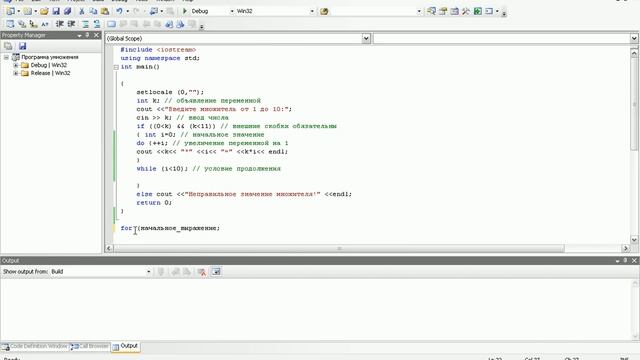Open the Object Browser toolbar icon
The height and width of the screenshot is (360, 640).
point(454,11)
